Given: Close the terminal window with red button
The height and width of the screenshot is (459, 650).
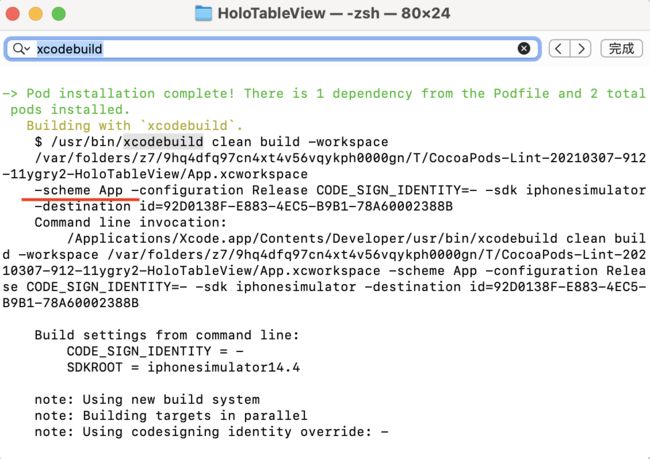Looking at the screenshot, I should click(13, 14).
